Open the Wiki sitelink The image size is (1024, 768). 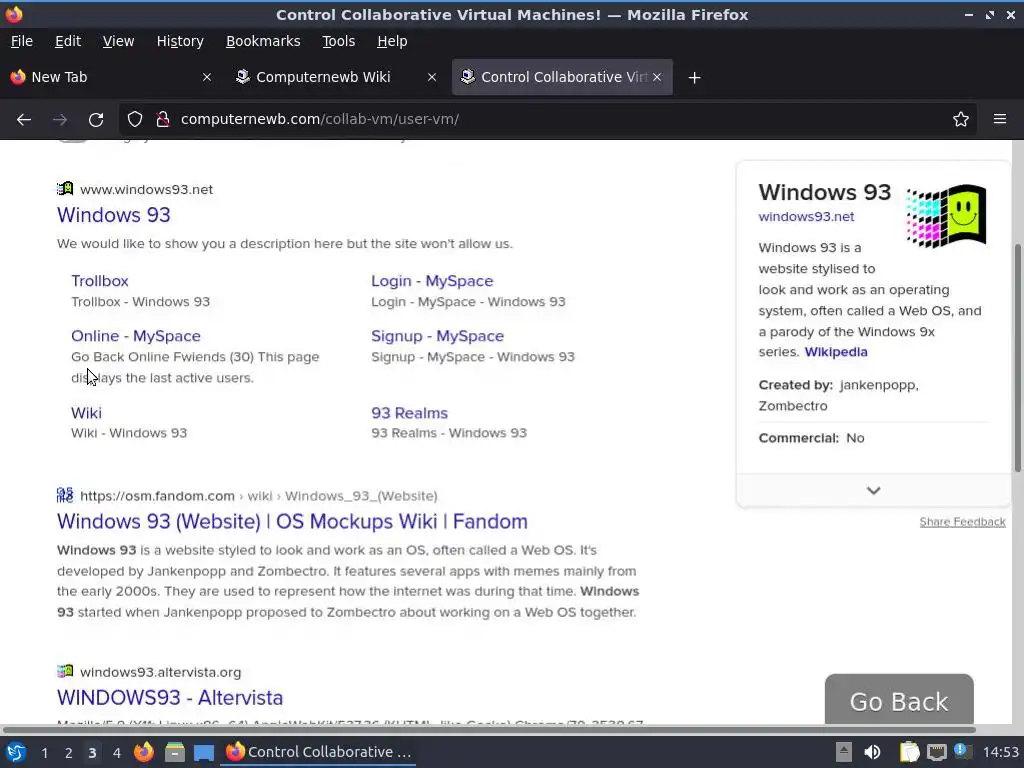[86, 413]
